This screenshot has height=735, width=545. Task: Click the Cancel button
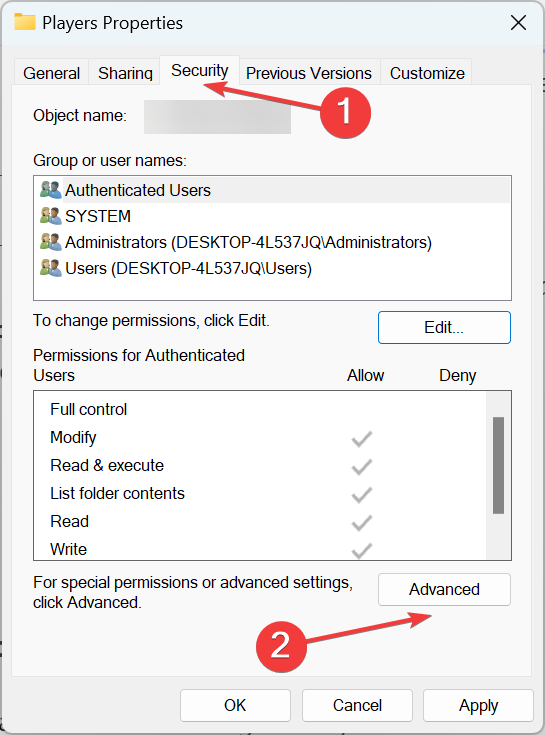[x=357, y=705]
